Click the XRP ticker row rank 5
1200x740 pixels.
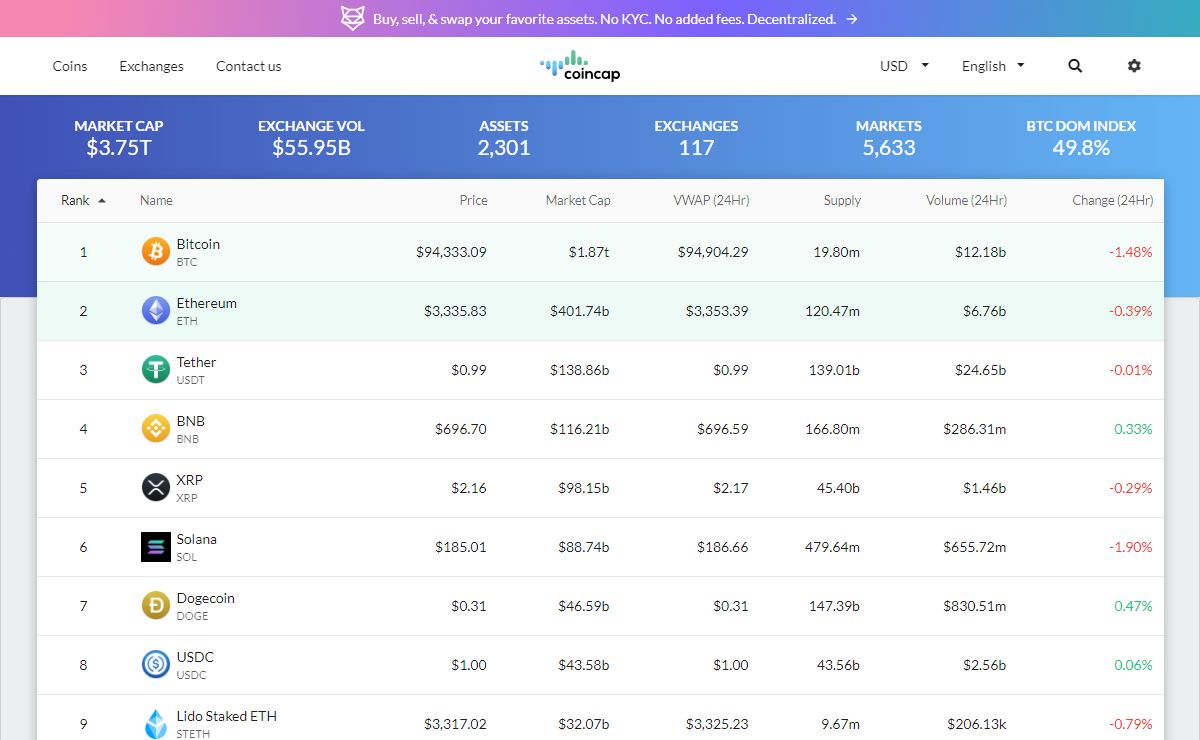(x=600, y=488)
